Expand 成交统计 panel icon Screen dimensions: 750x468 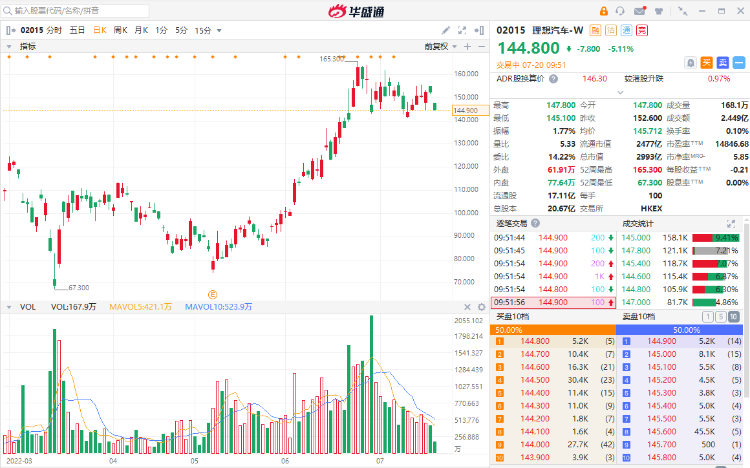click(730, 223)
